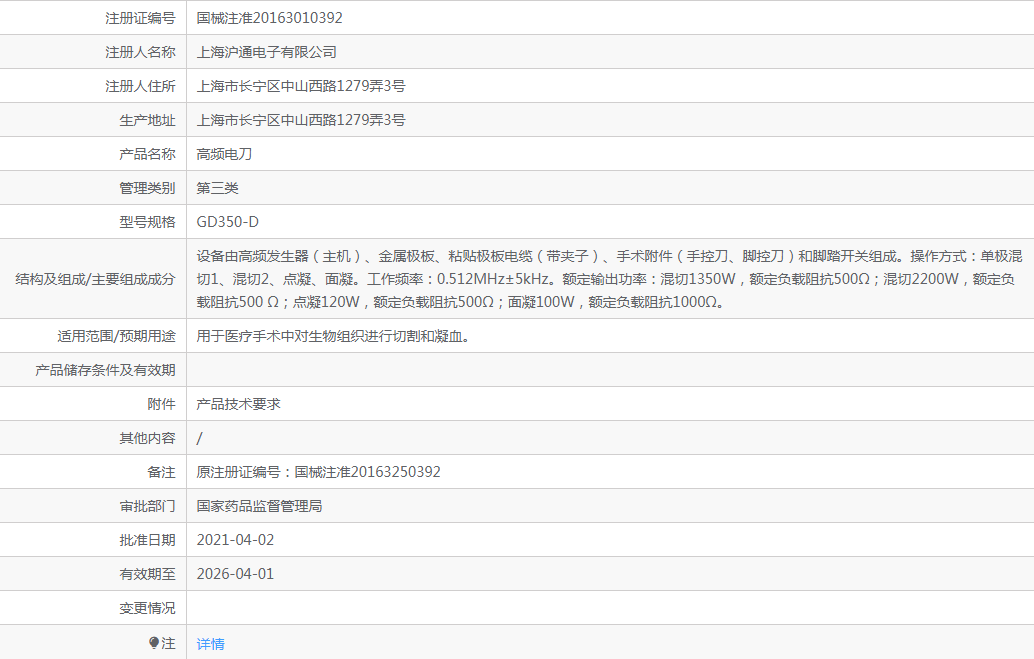Screen dimensions: 1034x659
Task: Click the approval department 国家药品监督管理局
Action: coord(263,505)
